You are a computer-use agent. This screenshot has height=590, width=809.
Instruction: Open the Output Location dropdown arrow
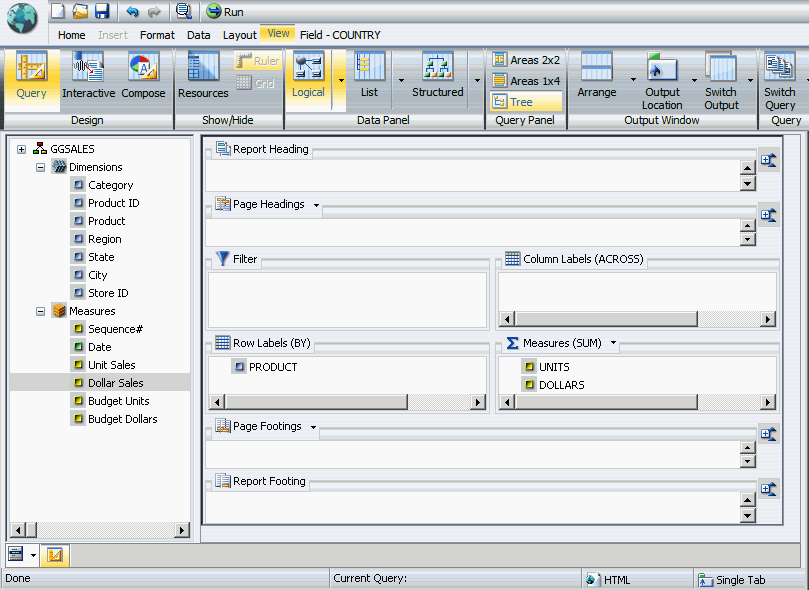pos(694,80)
